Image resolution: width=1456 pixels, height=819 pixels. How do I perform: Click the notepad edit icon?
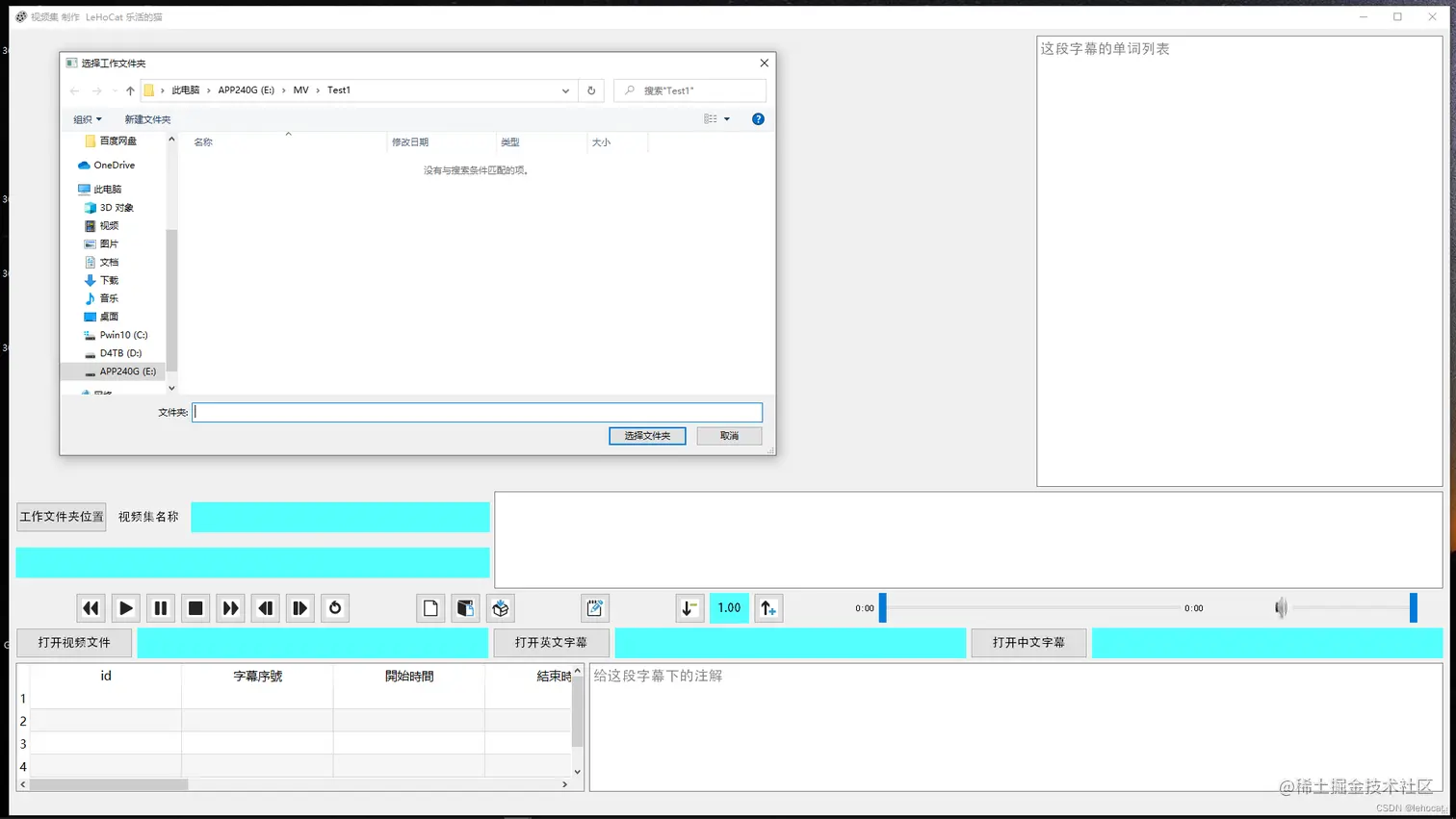point(595,608)
